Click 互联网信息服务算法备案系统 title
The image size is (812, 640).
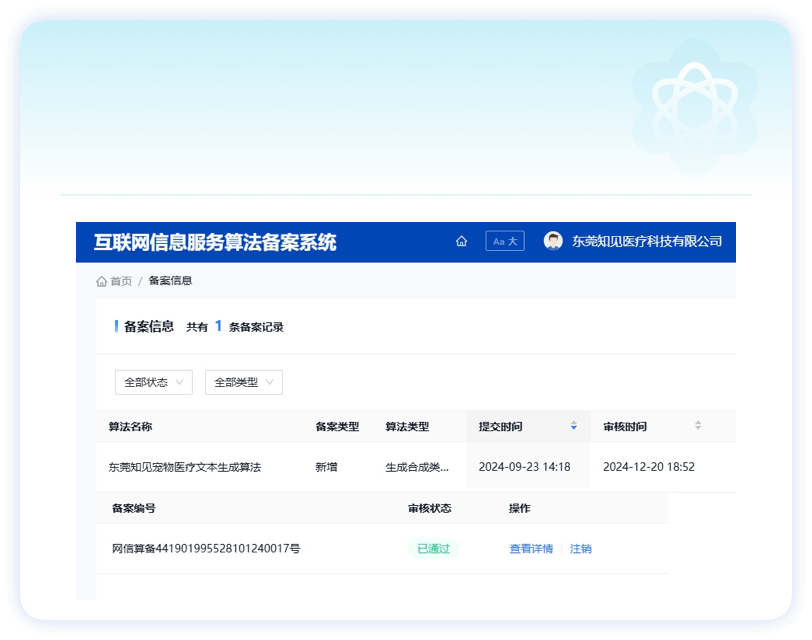(x=215, y=242)
